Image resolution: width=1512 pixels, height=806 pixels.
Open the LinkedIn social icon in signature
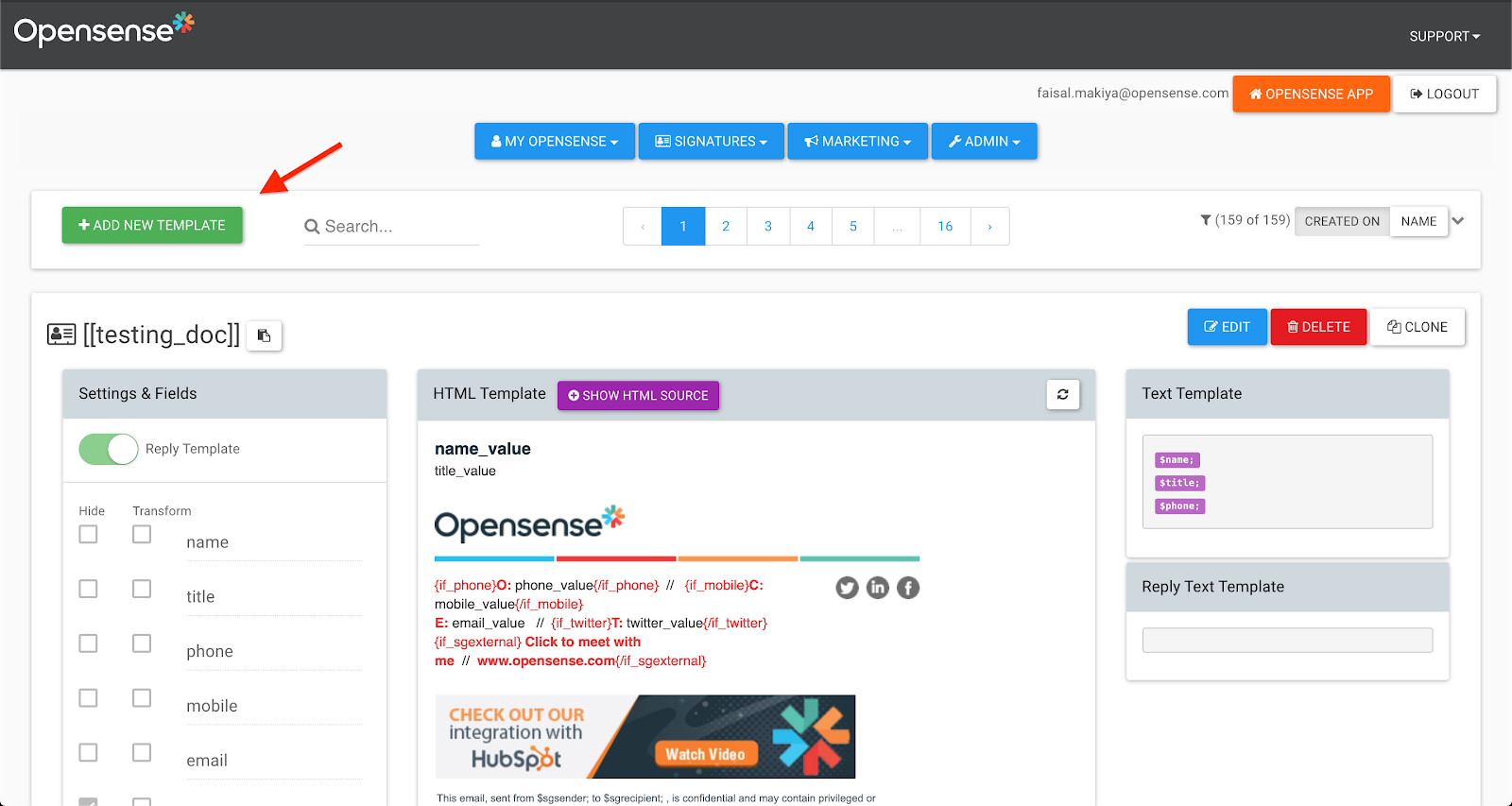[x=878, y=588]
